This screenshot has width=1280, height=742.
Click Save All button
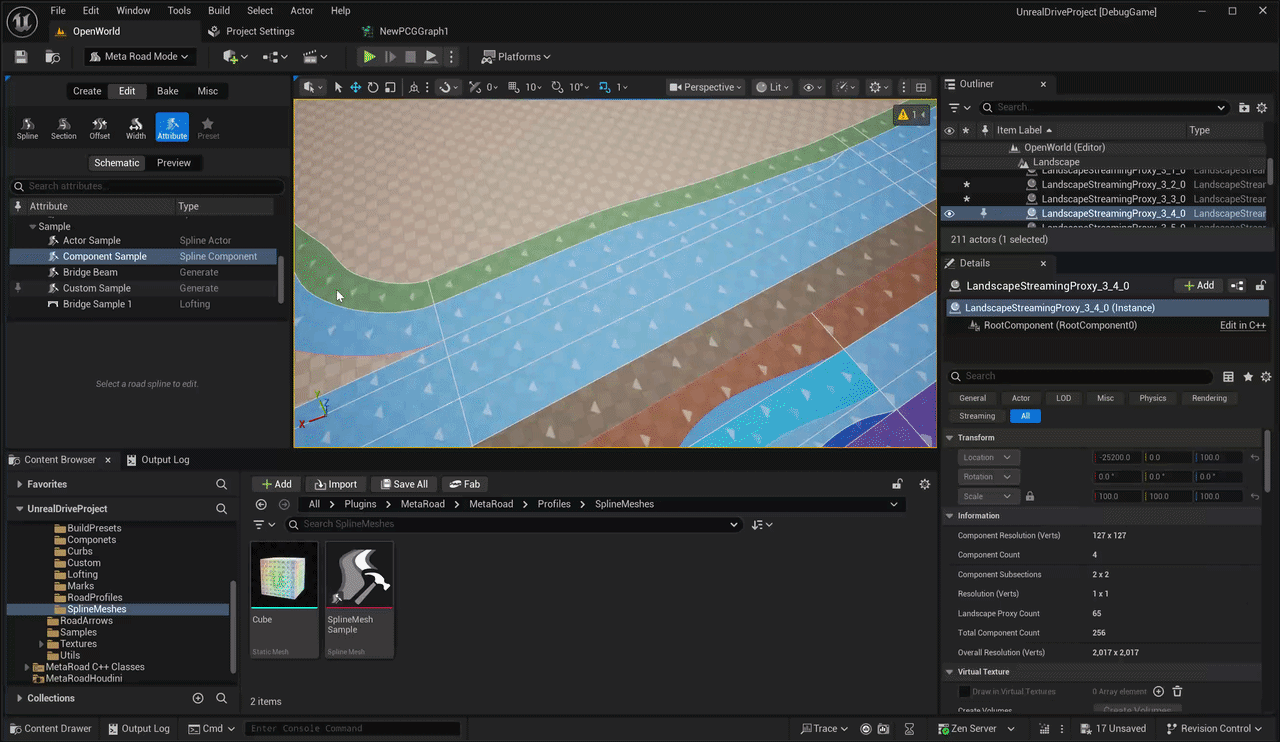click(x=402, y=484)
